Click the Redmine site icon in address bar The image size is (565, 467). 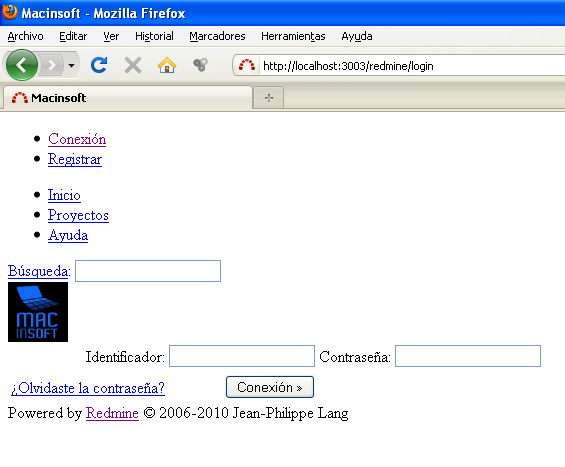tap(247, 66)
